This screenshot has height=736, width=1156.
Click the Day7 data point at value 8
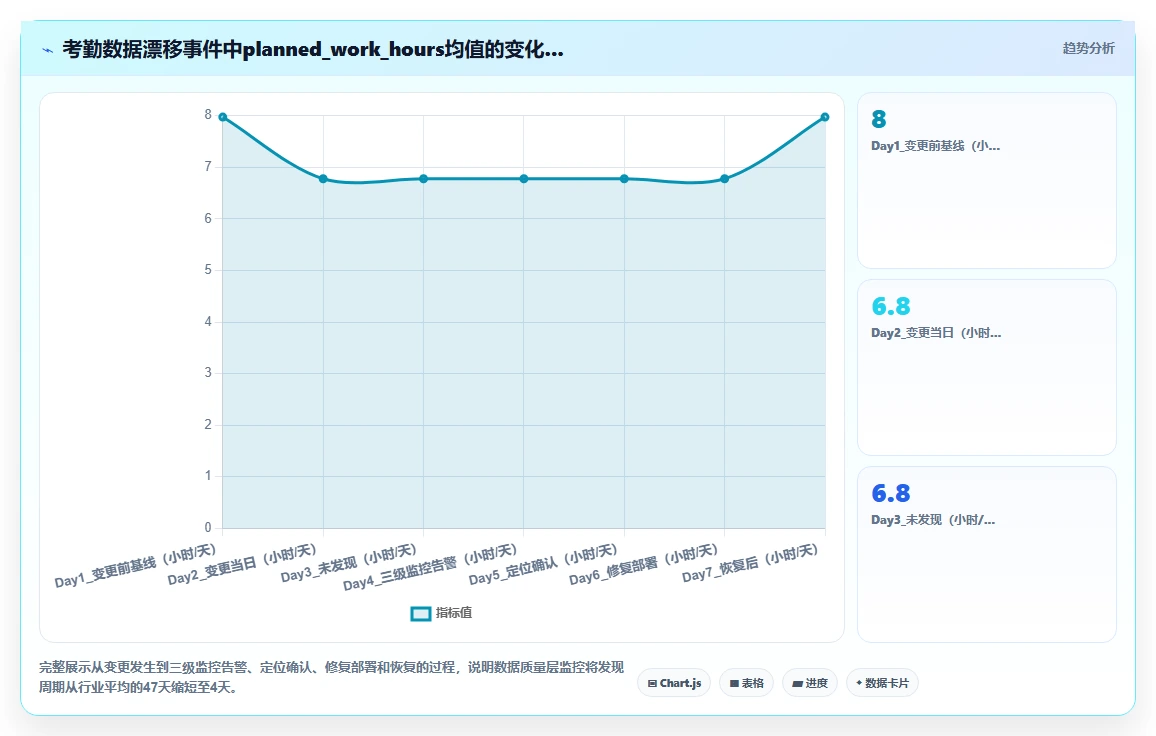825,117
